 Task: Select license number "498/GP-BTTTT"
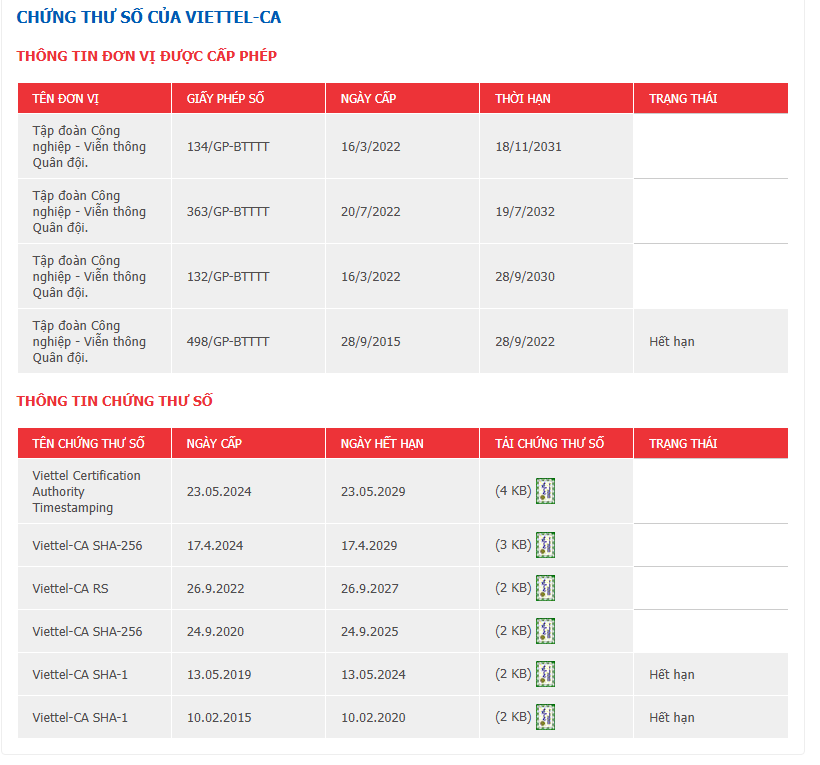point(228,341)
